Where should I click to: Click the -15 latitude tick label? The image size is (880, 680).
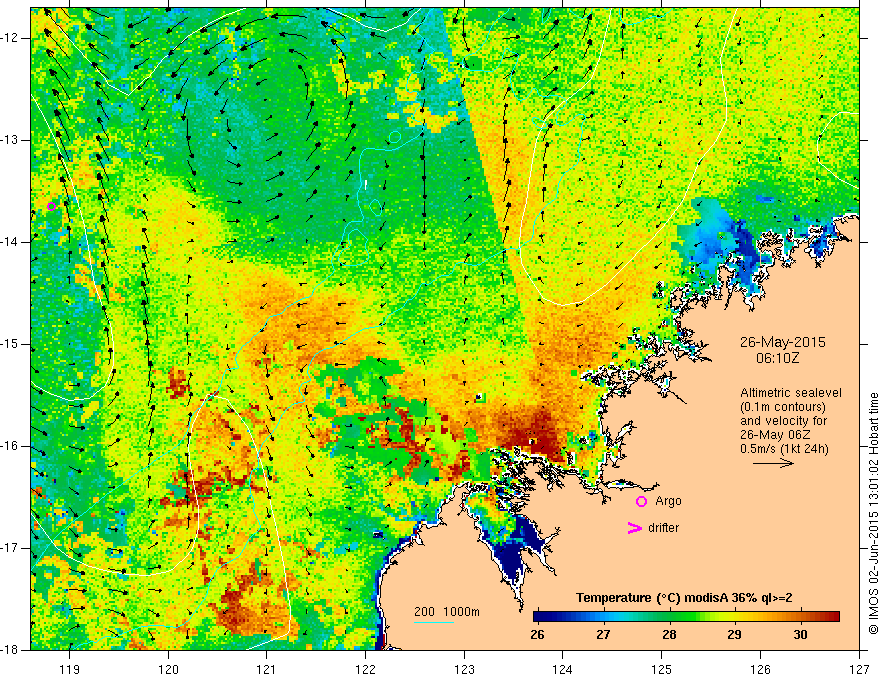[10, 344]
